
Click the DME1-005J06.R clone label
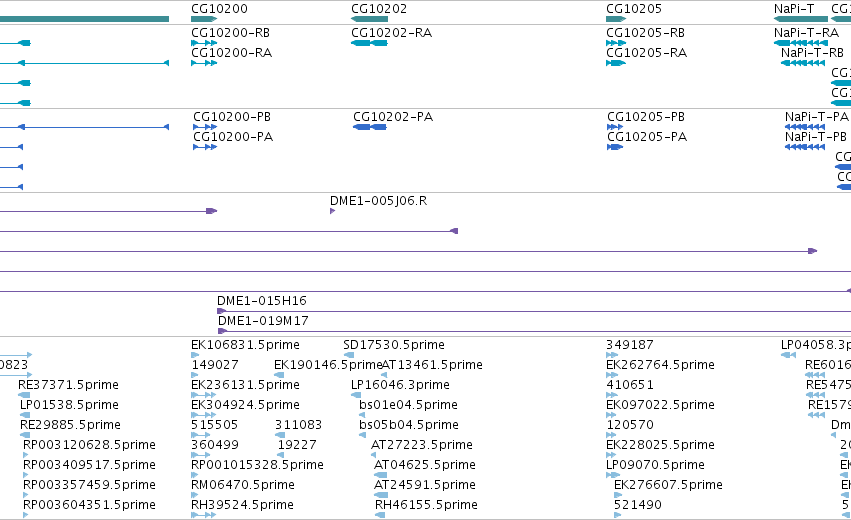tap(378, 201)
